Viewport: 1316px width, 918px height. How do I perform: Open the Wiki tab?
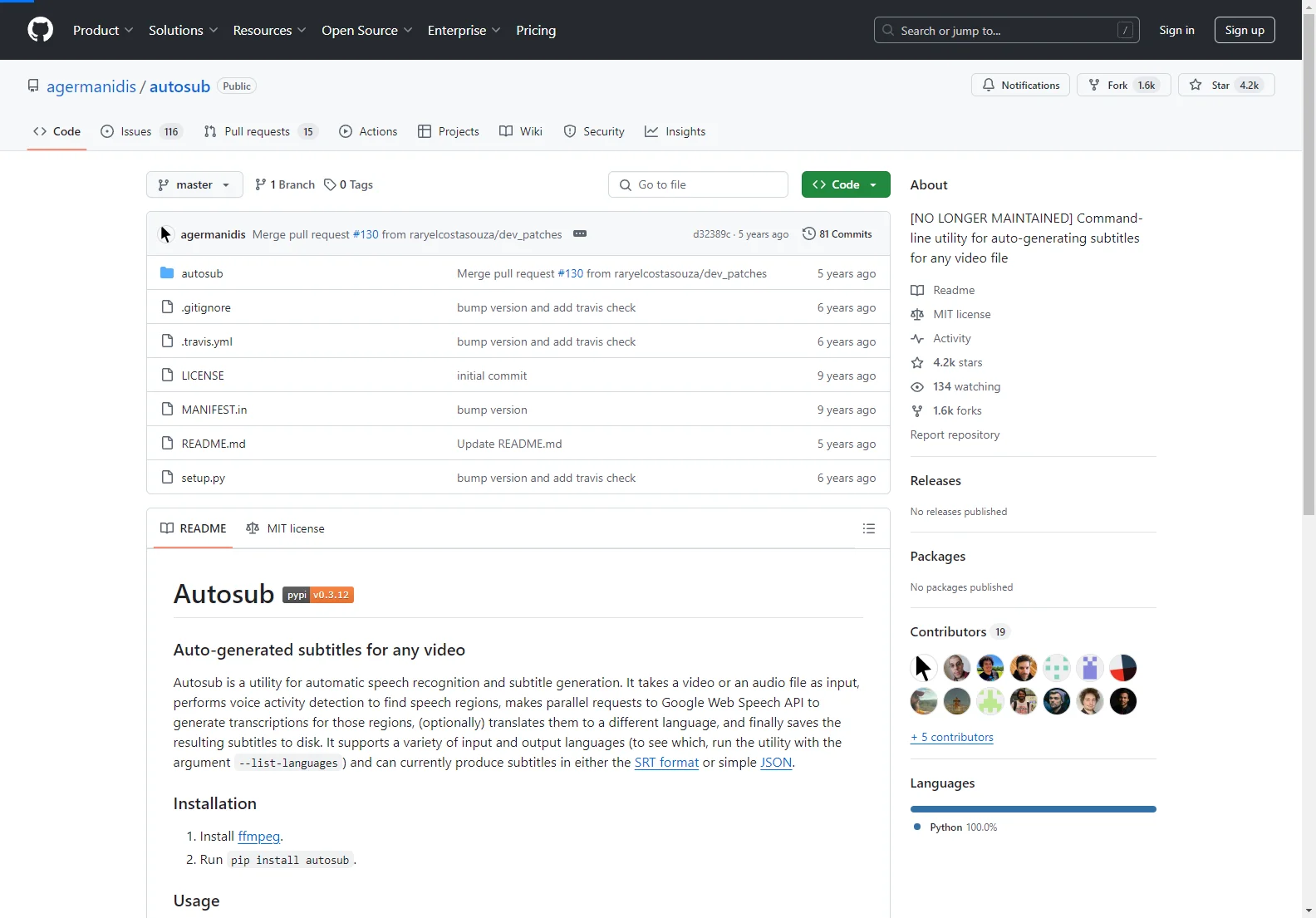[x=521, y=131]
